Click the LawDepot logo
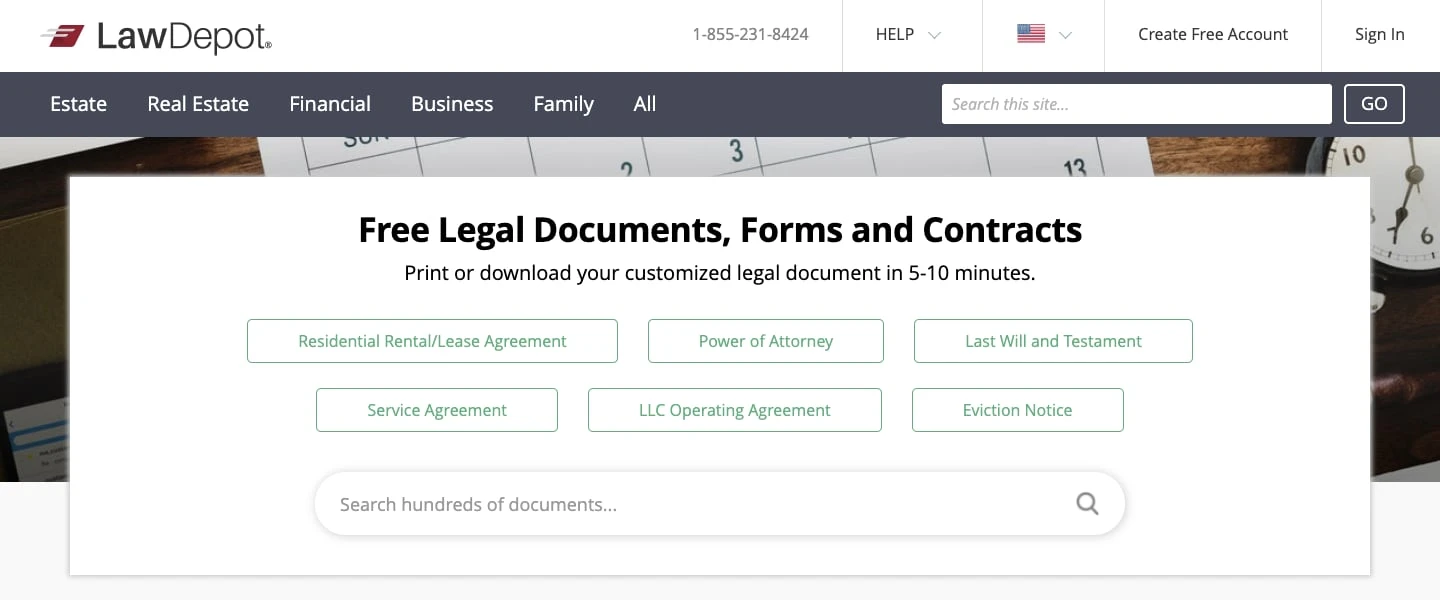1440x600 pixels. (156, 37)
